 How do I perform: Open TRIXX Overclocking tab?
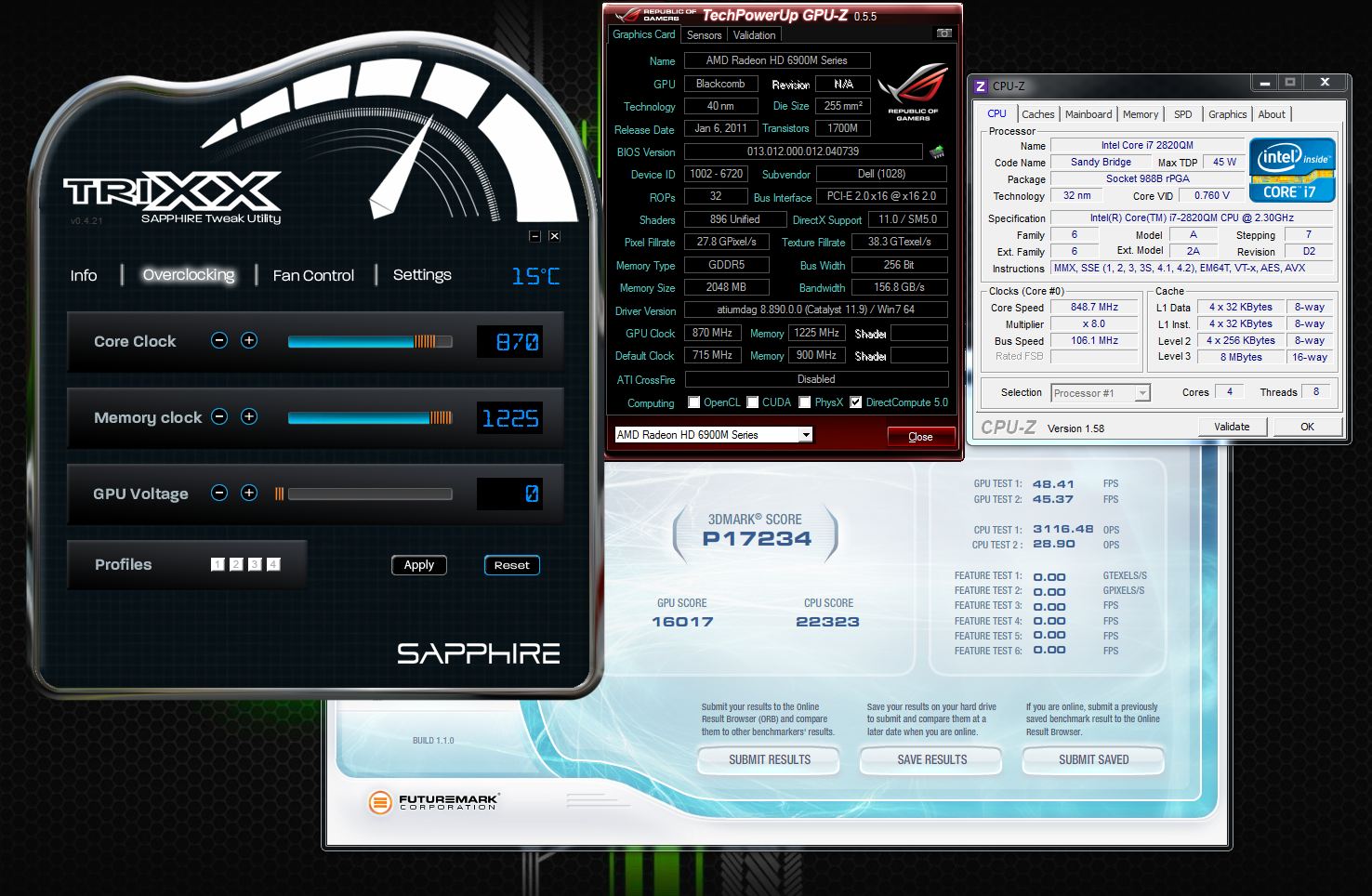pyautogui.click(x=189, y=275)
